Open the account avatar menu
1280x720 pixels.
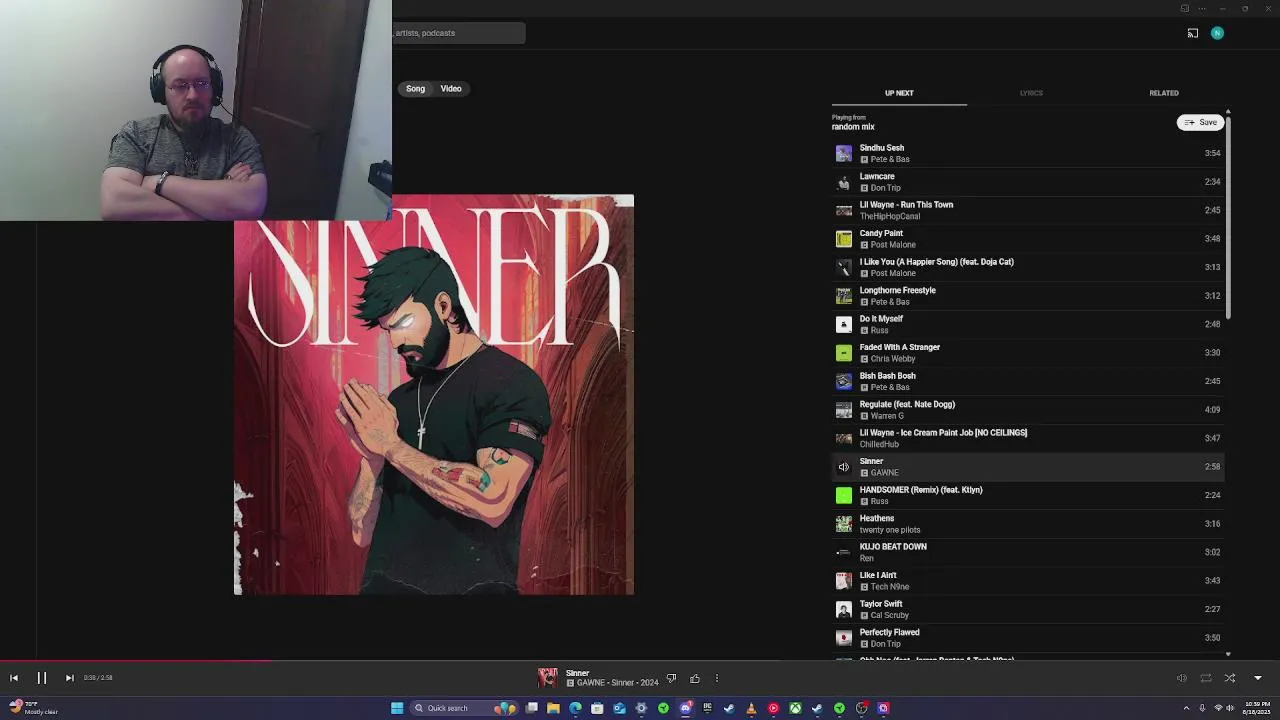(x=1217, y=33)
